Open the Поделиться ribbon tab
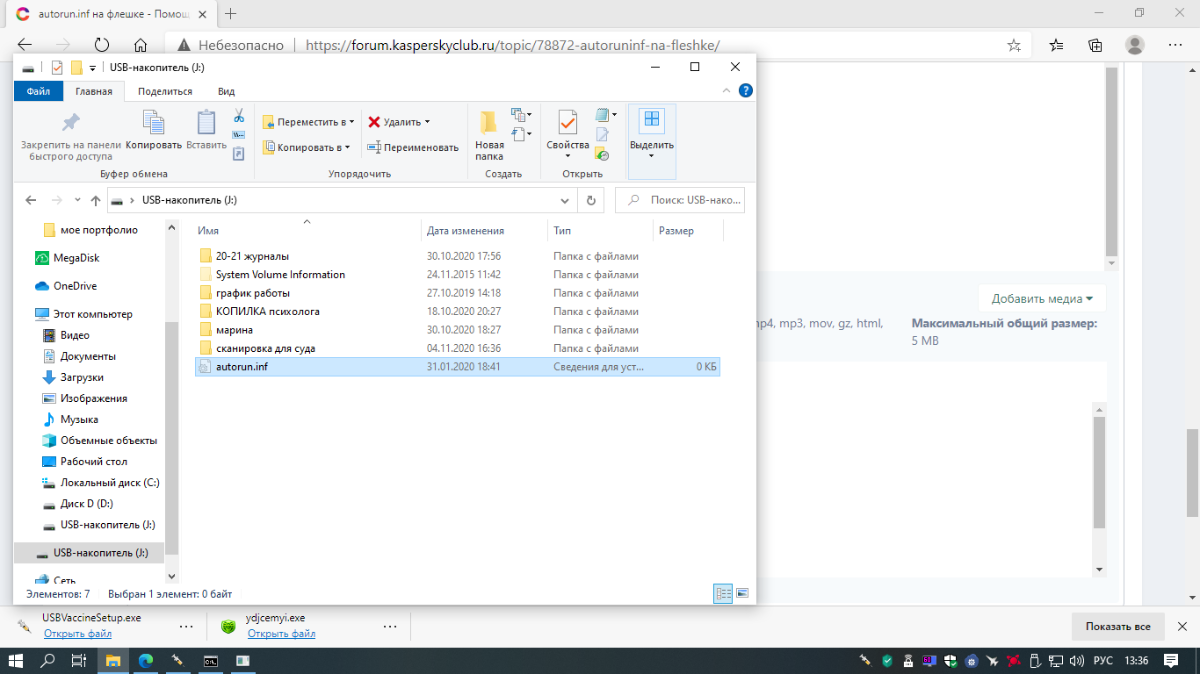The image size is (1200, 674). pyautogui.click(x=165, y=91)
